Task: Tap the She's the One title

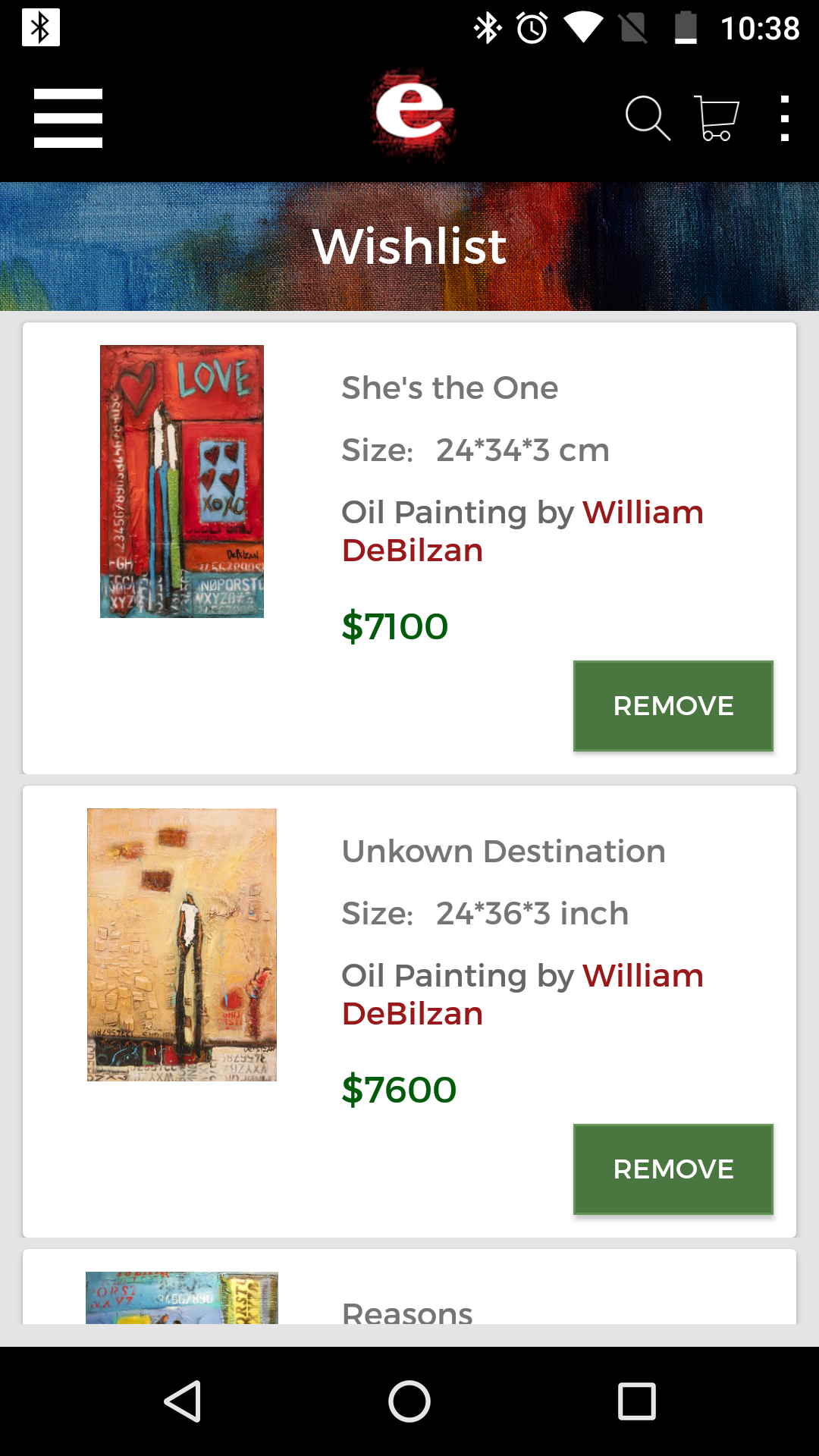Action: 450,388
